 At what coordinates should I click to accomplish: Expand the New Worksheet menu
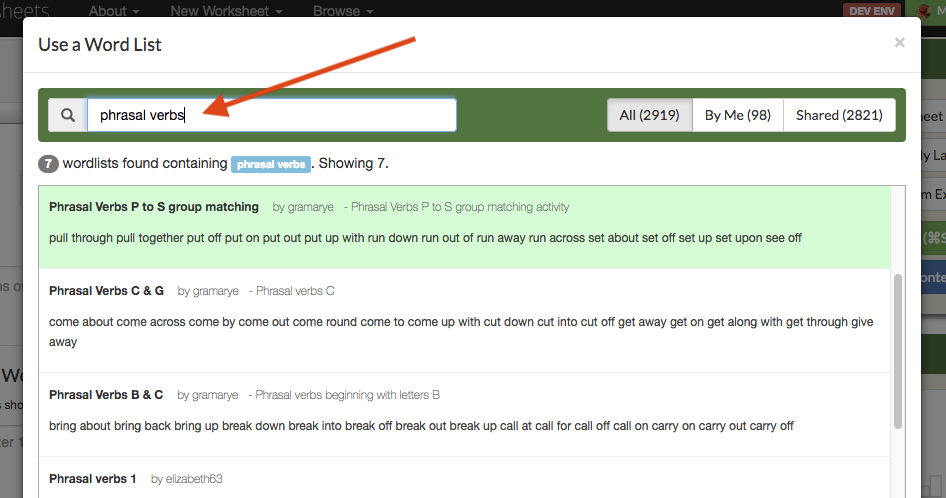click(226, 10)
